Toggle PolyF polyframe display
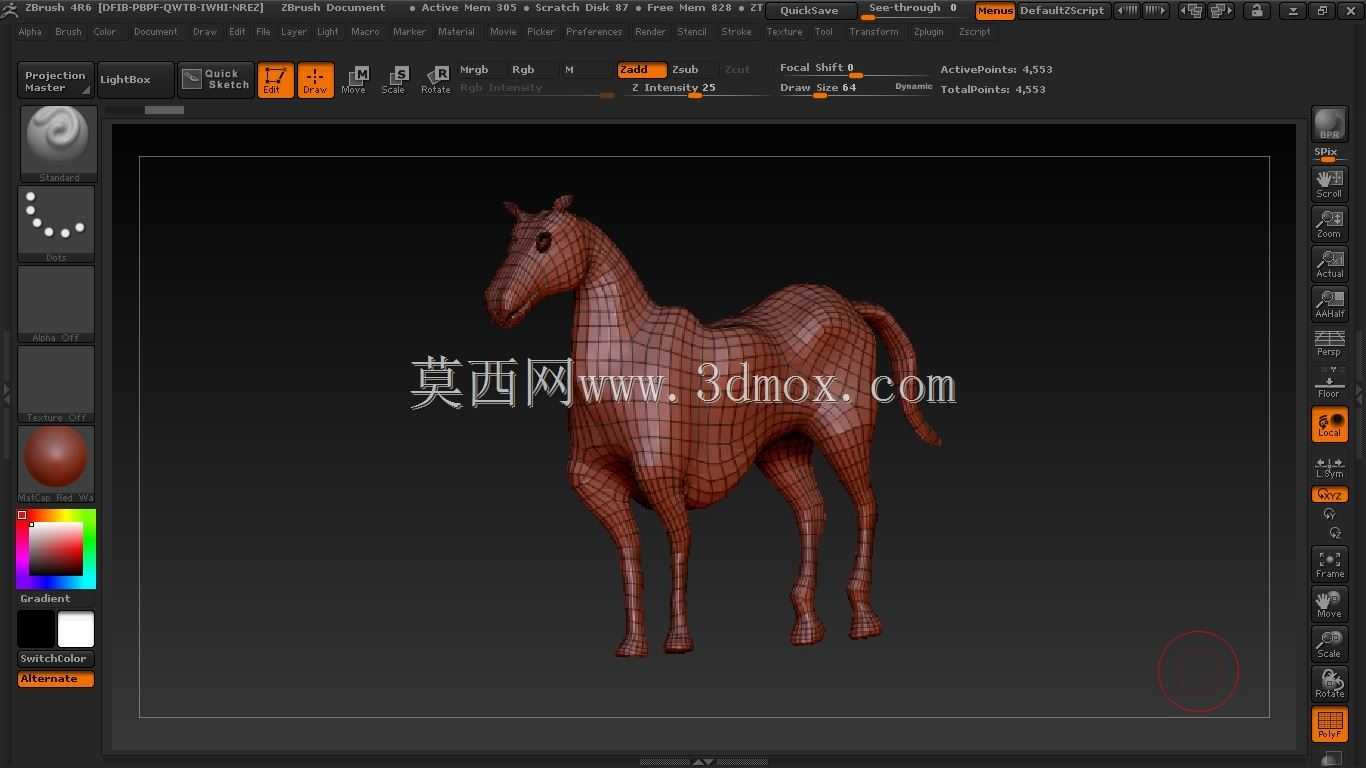The width and height of the screenshot is (1366, 768). coord(1329,725)
